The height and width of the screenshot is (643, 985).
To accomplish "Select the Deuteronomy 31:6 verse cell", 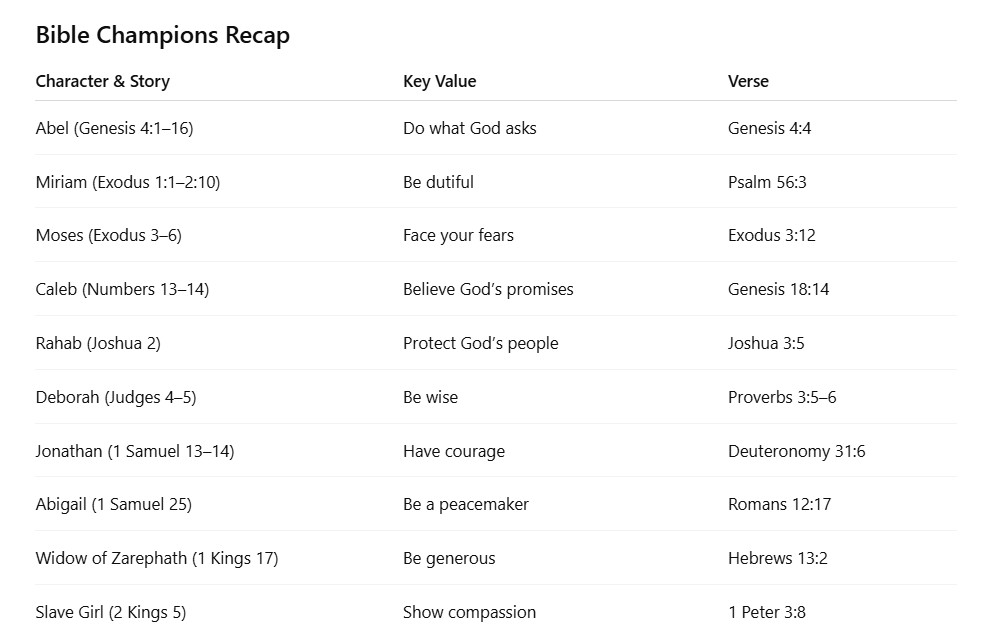I will pos(797,451).
